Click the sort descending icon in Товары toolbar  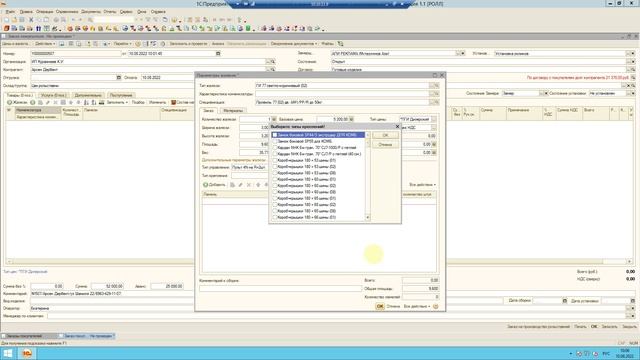93,102
